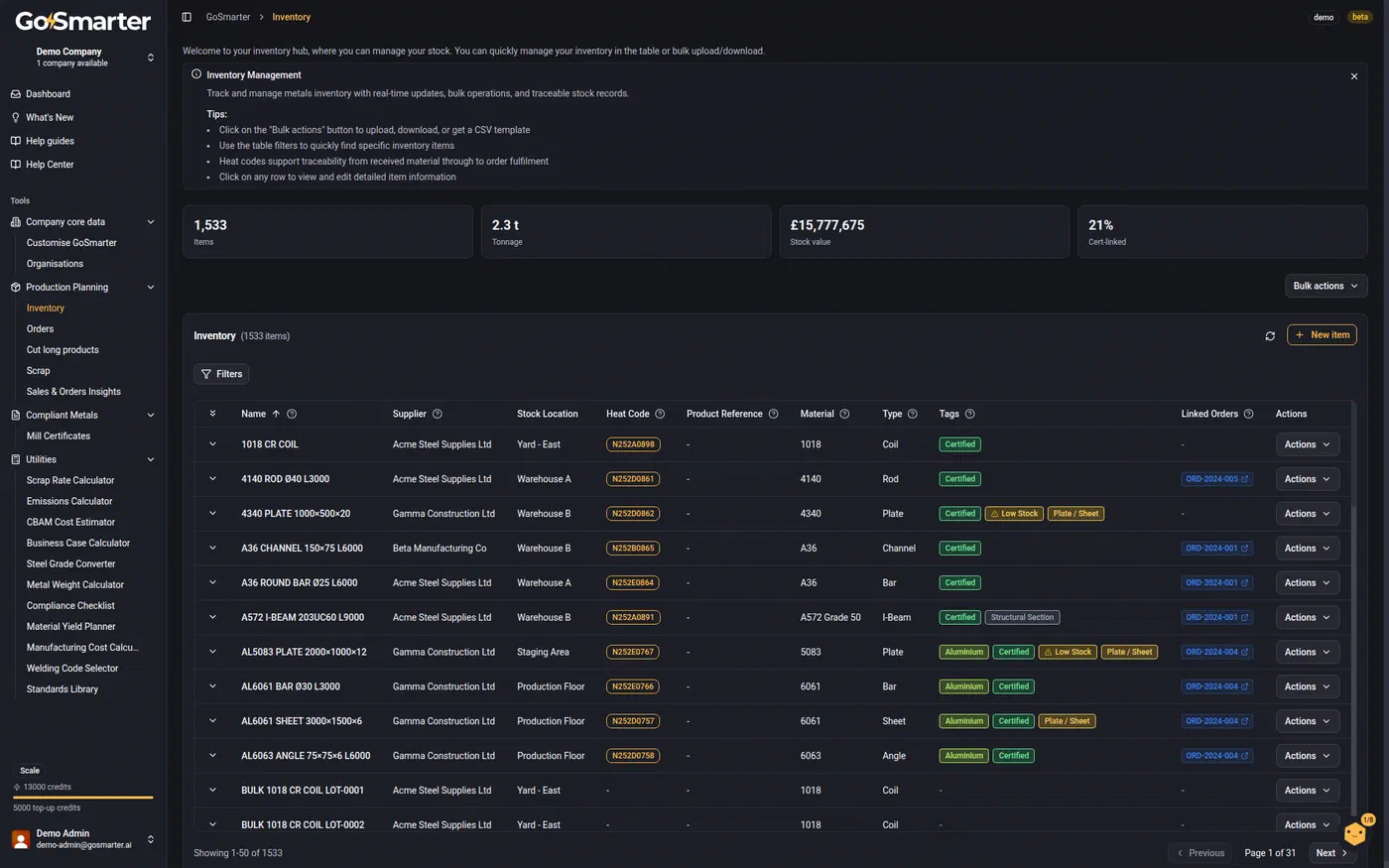The image size is (1389, 868).
Task: Expand the 4340 PLATE row details
Action: pyautogui.click(x=212, y=514)
